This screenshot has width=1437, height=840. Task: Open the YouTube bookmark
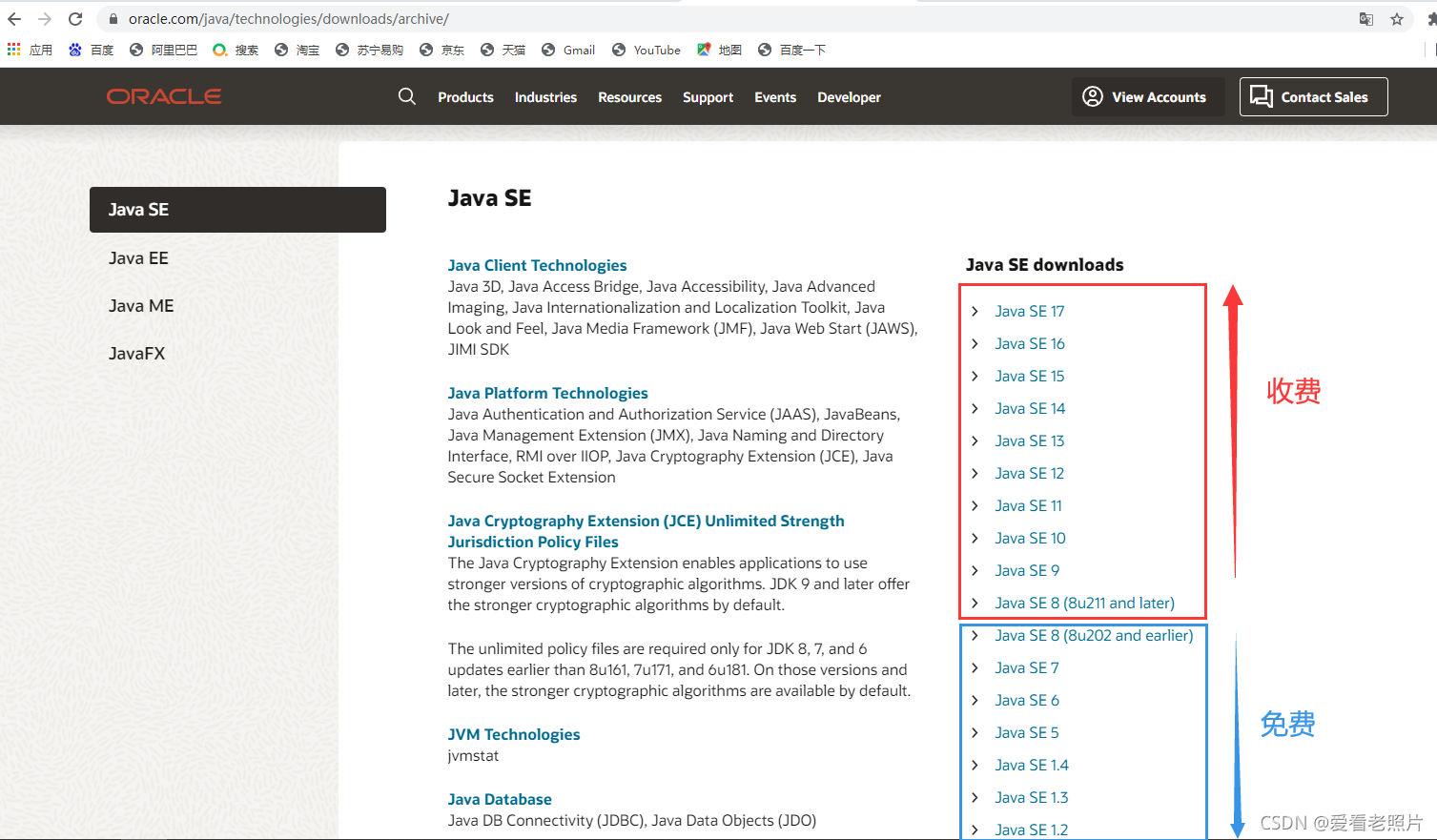pos(647,50)
